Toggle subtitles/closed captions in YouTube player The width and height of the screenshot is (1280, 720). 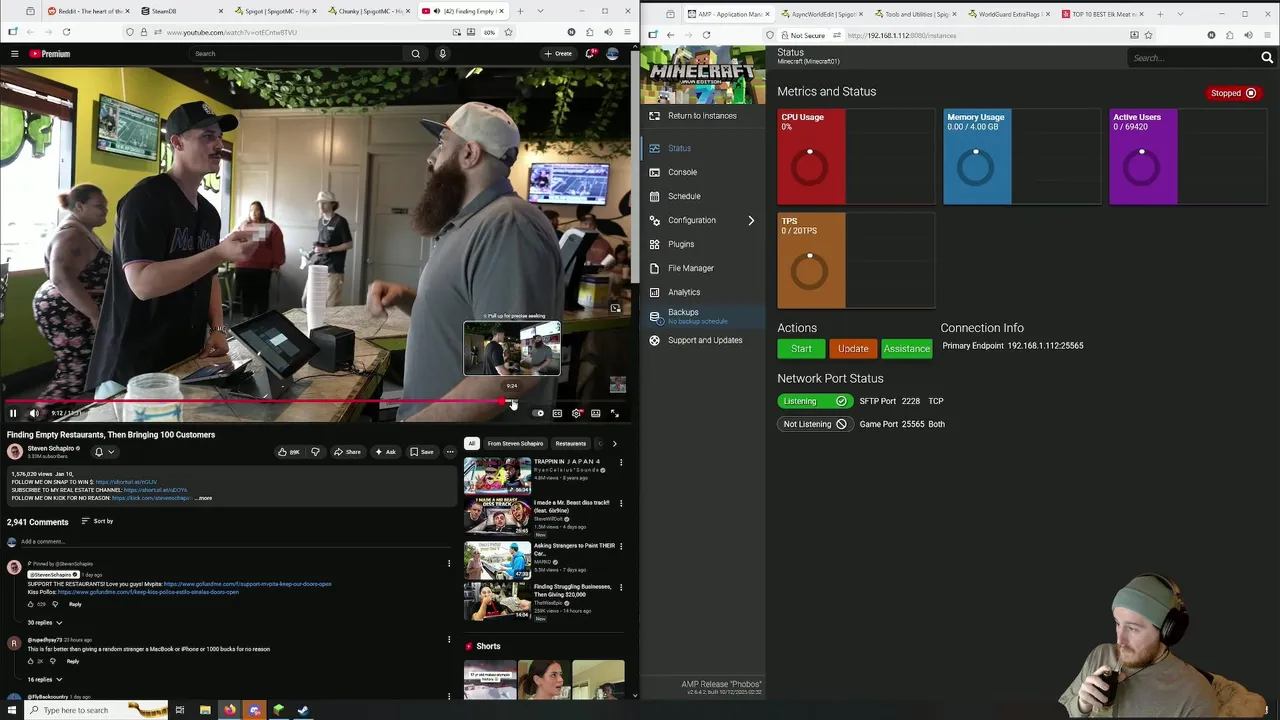pyautogui.click(x=557, y=413)
